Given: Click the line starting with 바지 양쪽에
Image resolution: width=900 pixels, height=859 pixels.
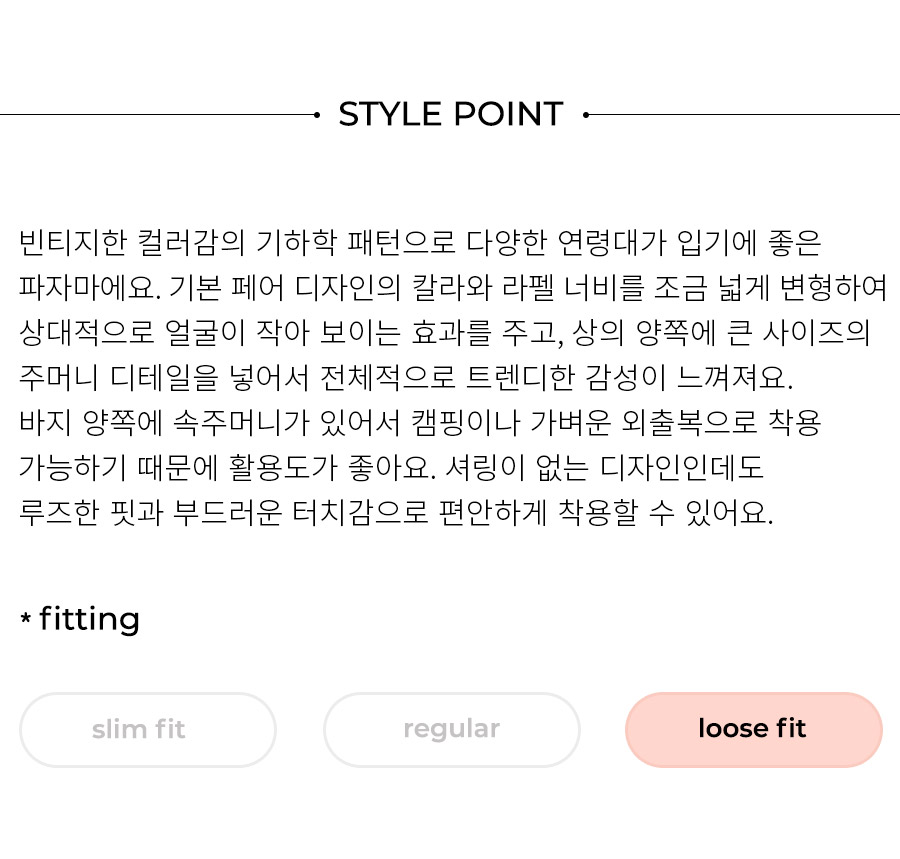Looking at the screenshot, I should (420, 423).
